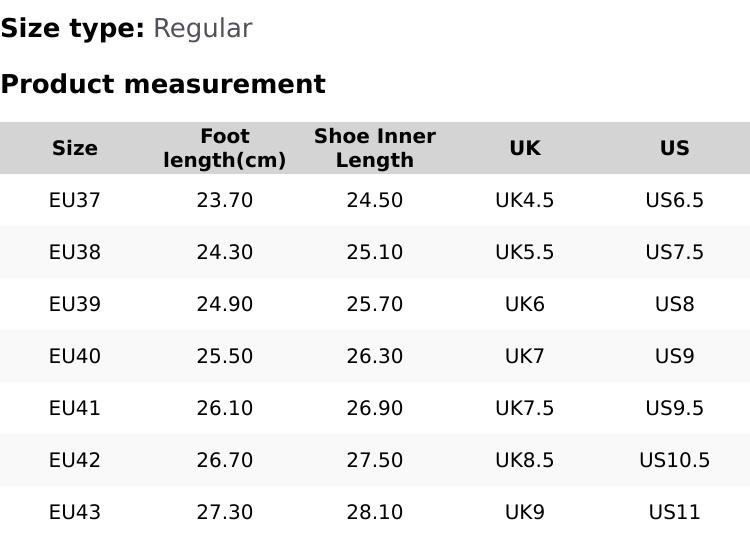Click the UK7.5 cell
This screenshot has height=538, width=750.
tap(525, 408)
